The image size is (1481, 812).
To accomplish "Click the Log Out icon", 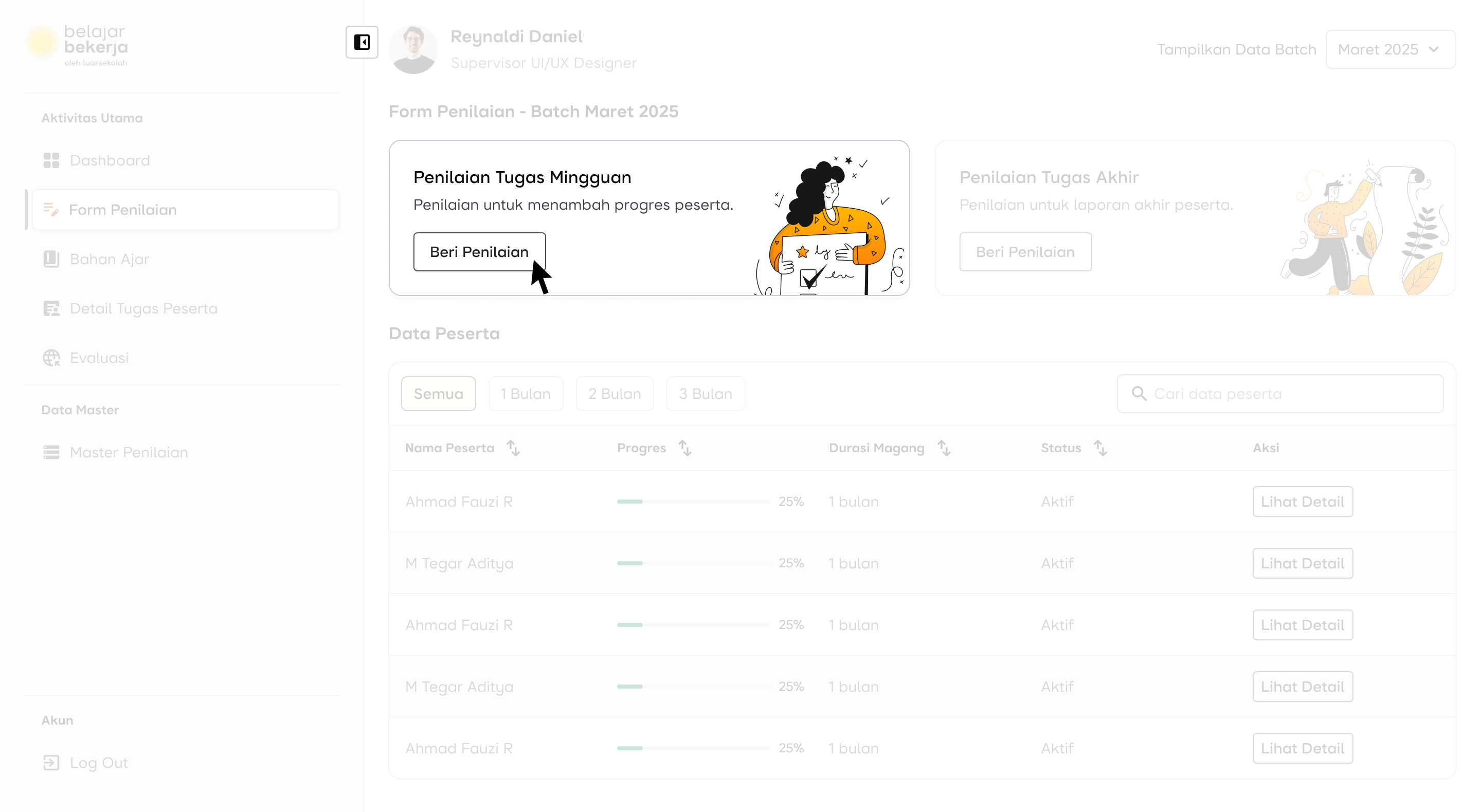I will click(x=51, y=763).
